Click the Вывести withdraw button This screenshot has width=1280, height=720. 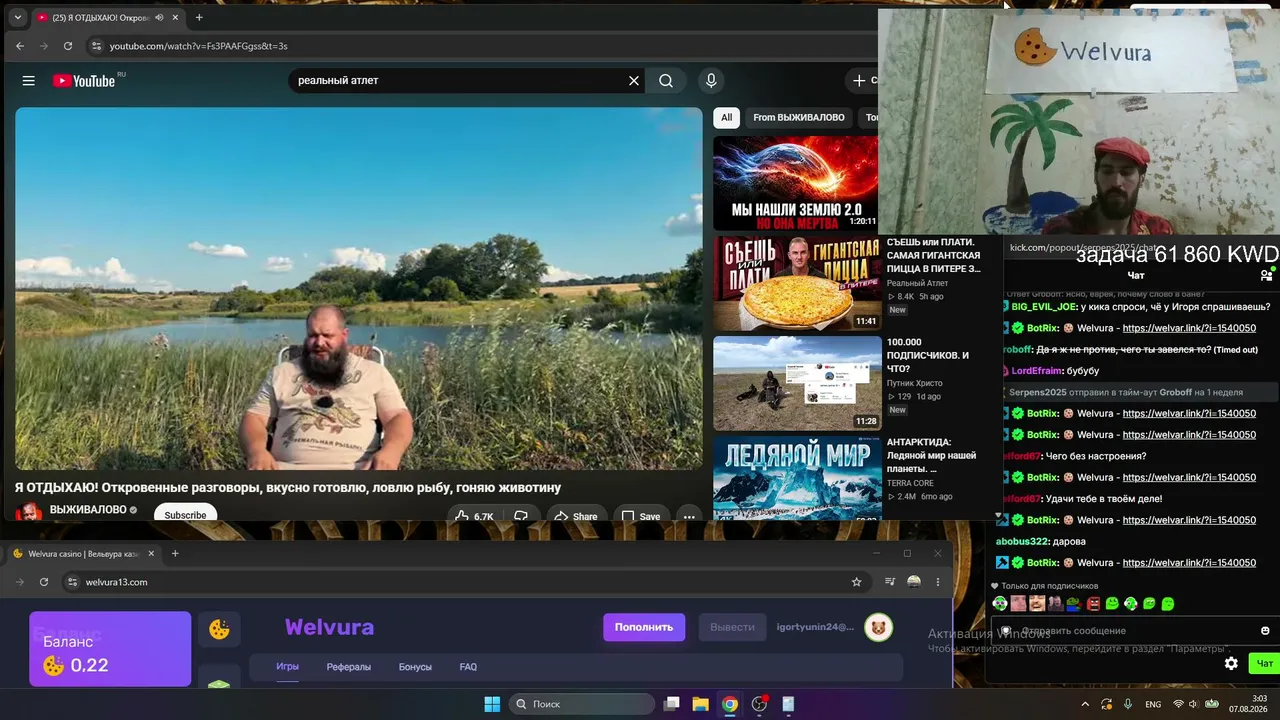[732, 627]
